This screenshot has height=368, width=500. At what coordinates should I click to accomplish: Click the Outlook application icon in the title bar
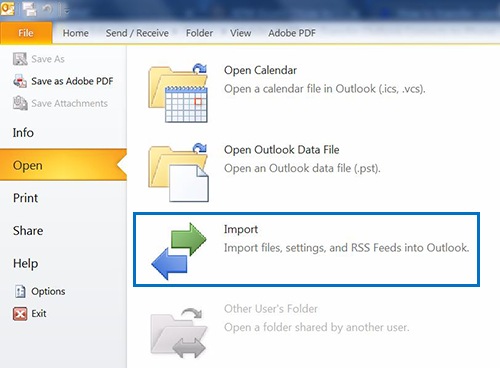(x=7, y=9)
